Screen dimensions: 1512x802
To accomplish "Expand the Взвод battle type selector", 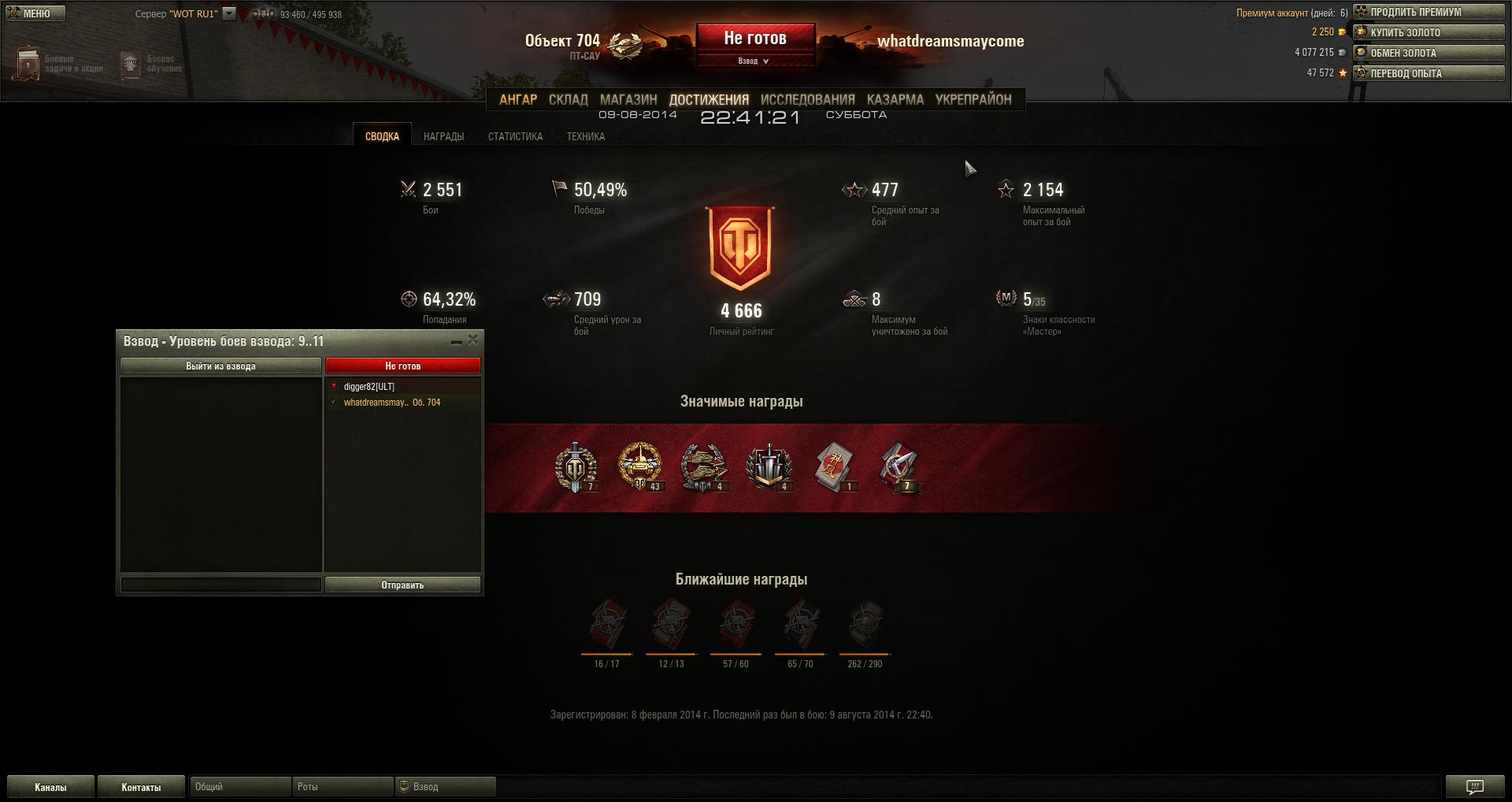I will pos(754,61).
